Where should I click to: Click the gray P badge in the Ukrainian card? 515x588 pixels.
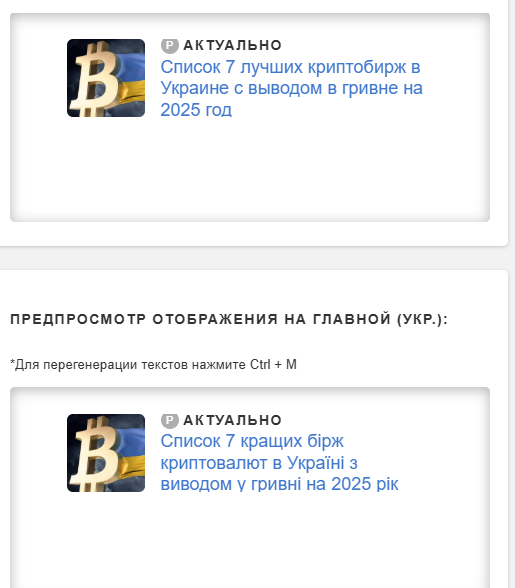point(170,420)
